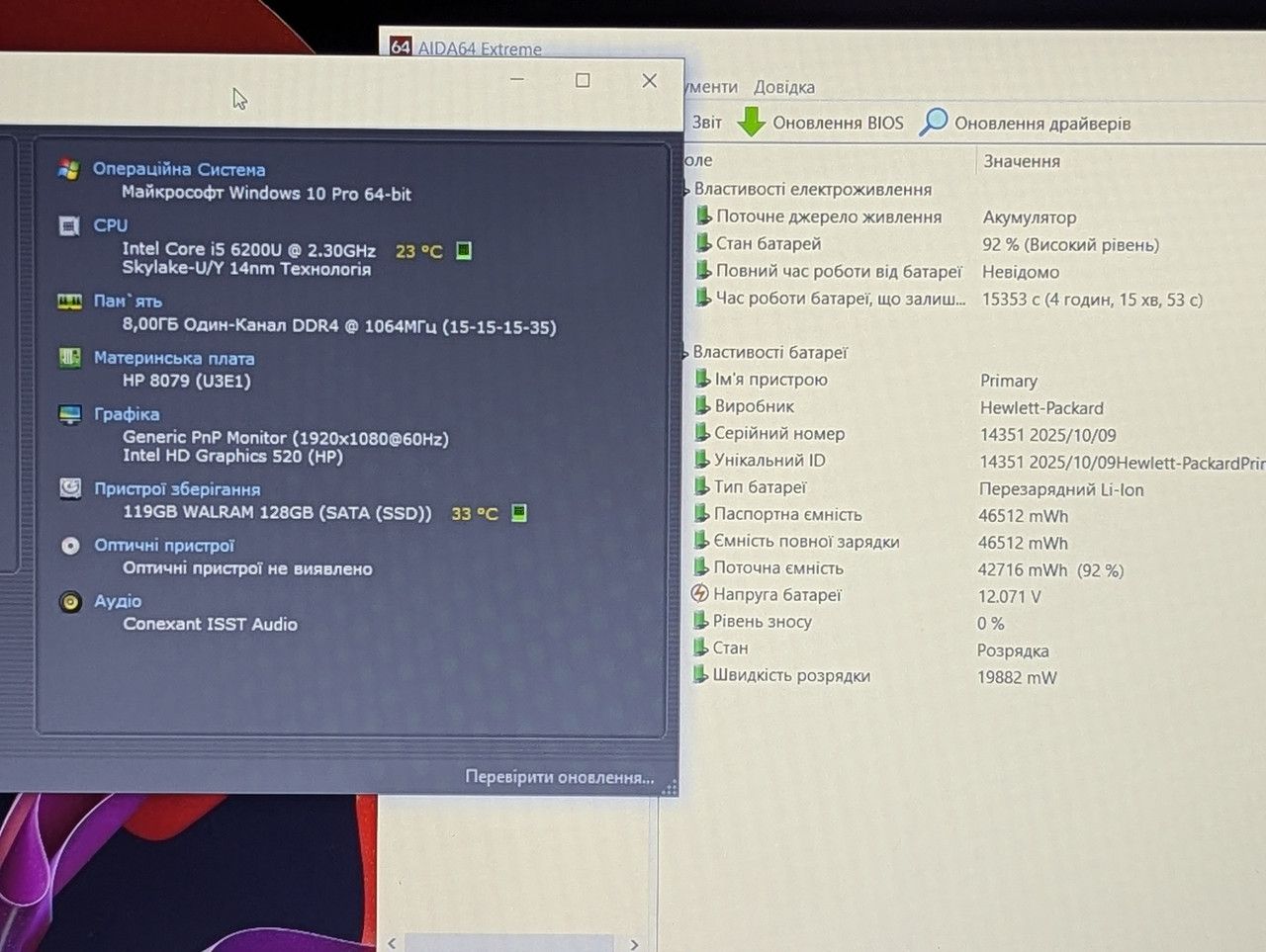Open the Пристрої зберігання section link

[x=177, y=488]
